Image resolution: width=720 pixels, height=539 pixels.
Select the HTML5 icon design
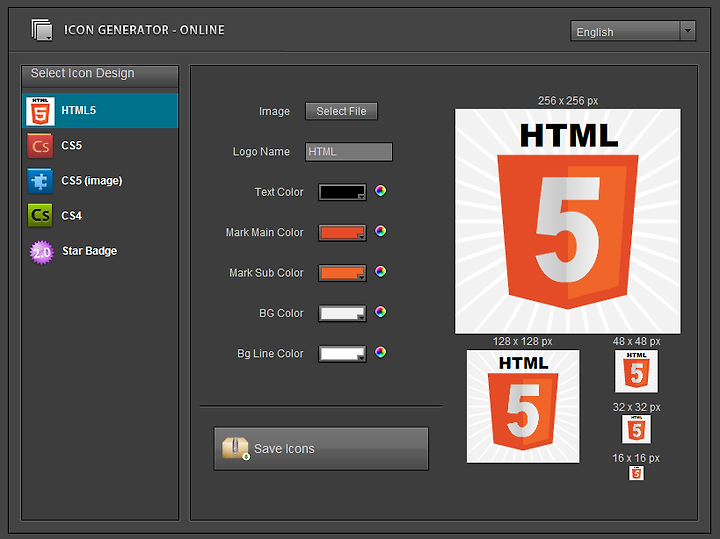[100, 111]
